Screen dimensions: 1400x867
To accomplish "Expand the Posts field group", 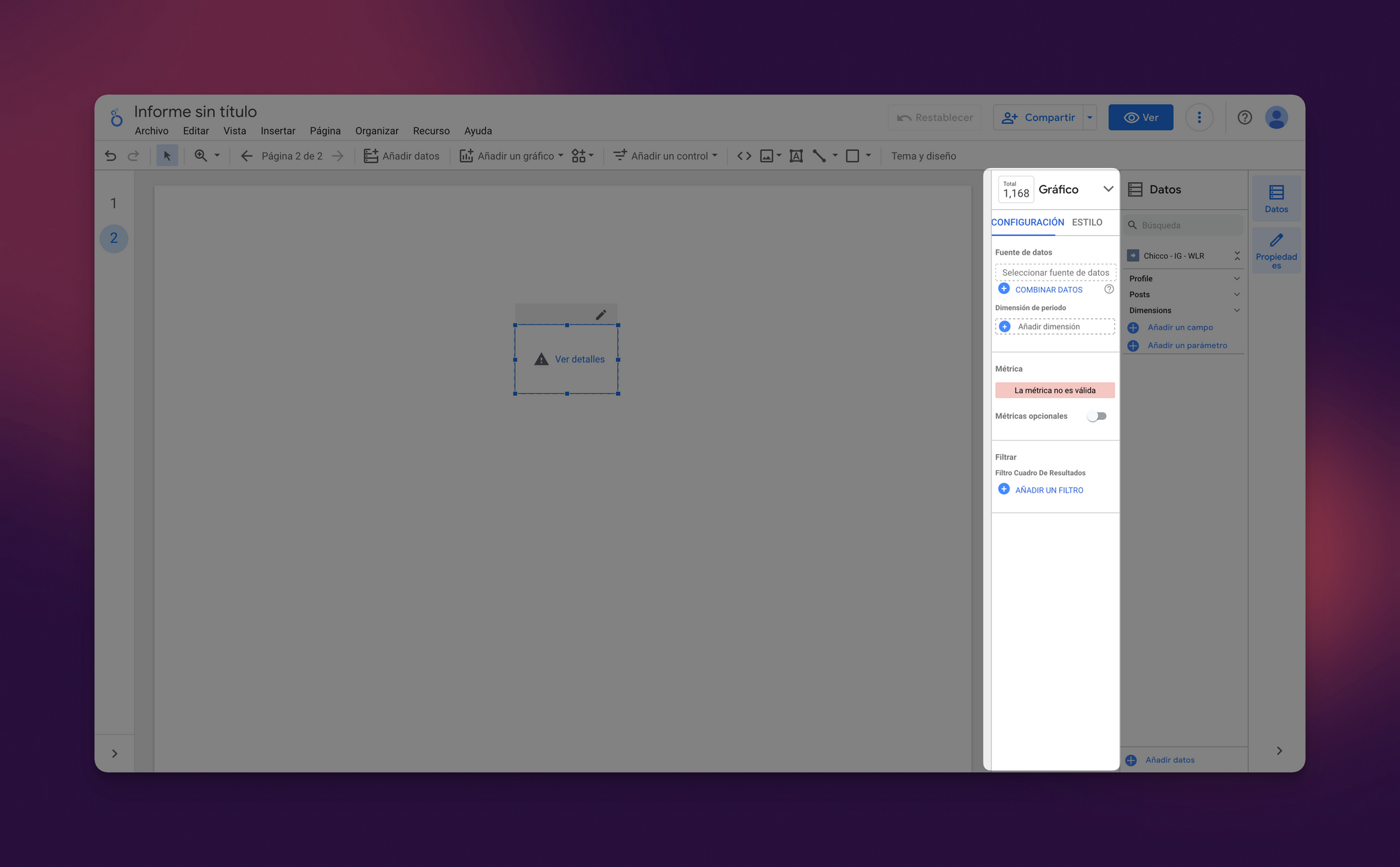I will pyautogui.click(x=1237, y=295).
